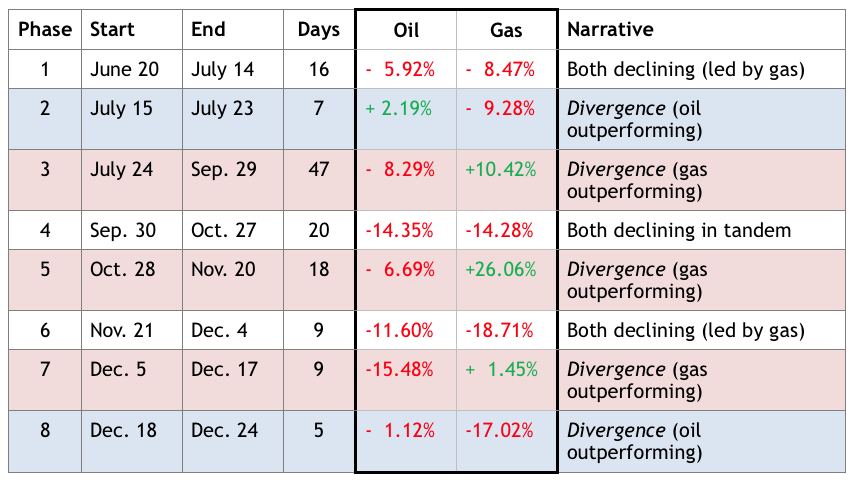
Task: Click the Dec. 24 end date cell
Action: click(x=225, y=431)
